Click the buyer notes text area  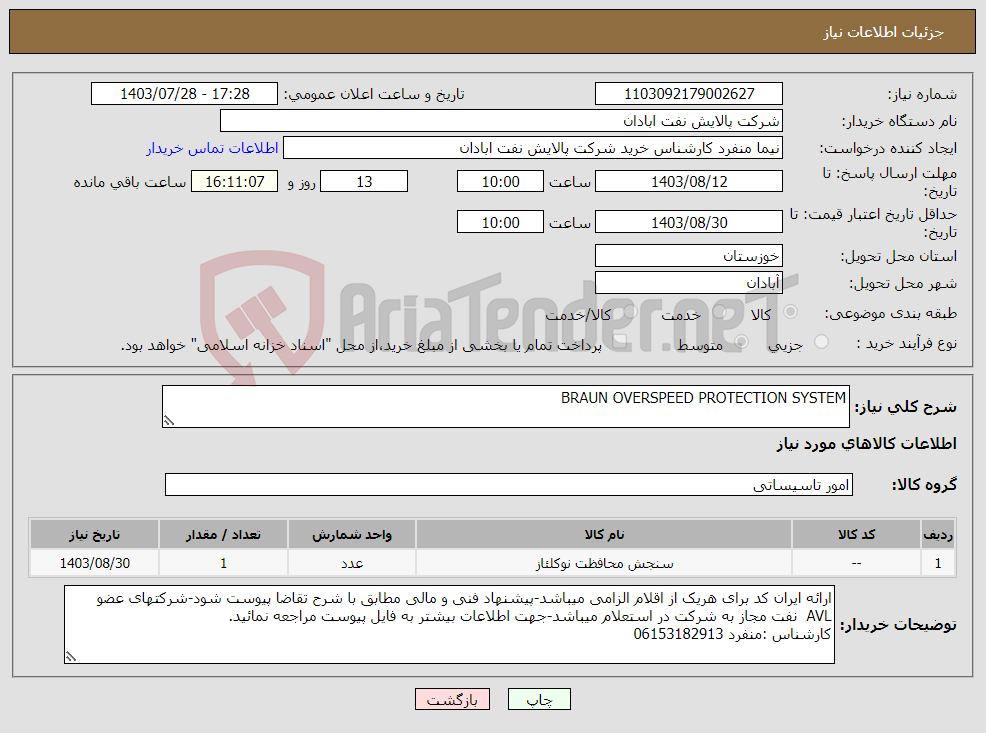click(x=449, y=624)
